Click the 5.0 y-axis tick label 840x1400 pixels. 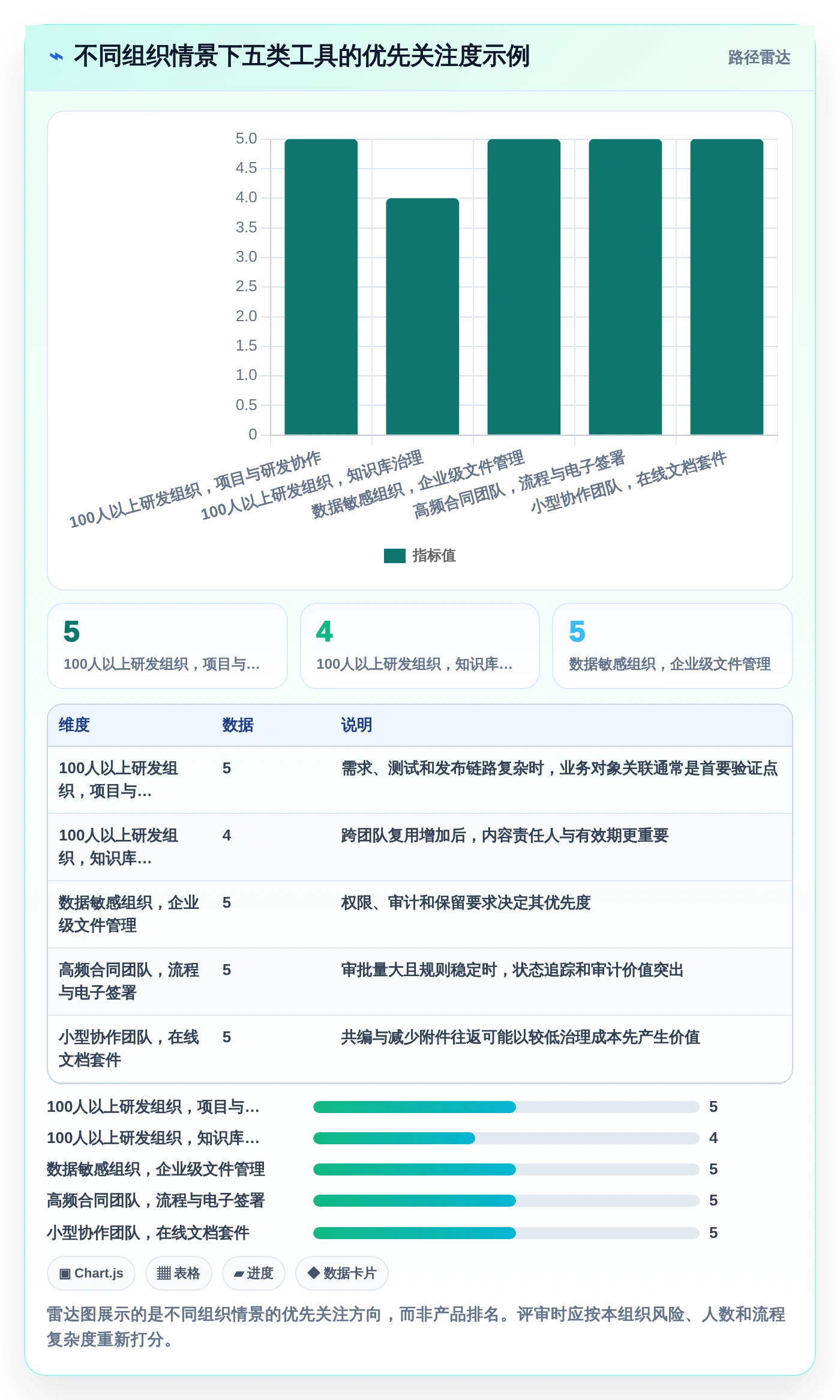[x=246, y=139]
